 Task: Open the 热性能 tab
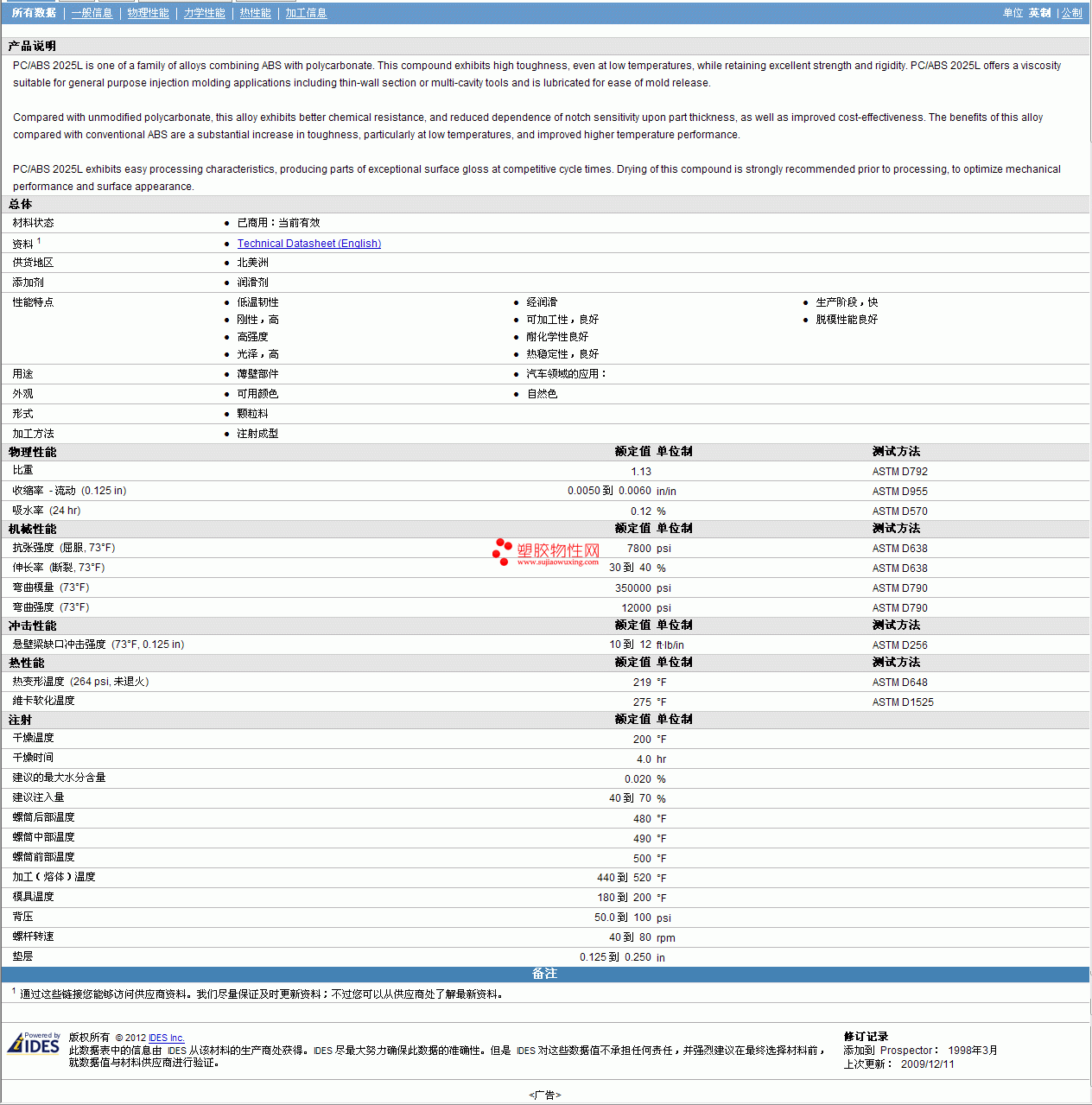(255, 13)
